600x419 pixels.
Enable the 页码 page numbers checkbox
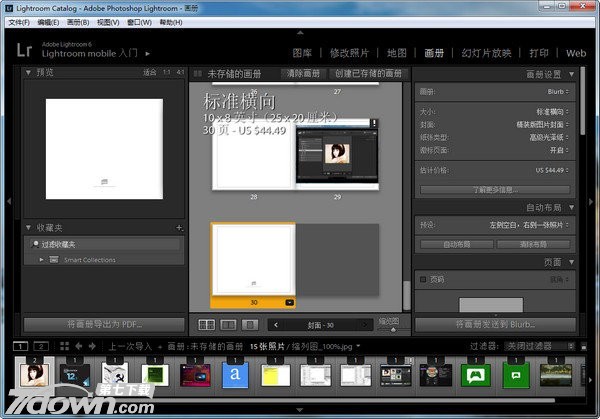(x=423, y=279)
